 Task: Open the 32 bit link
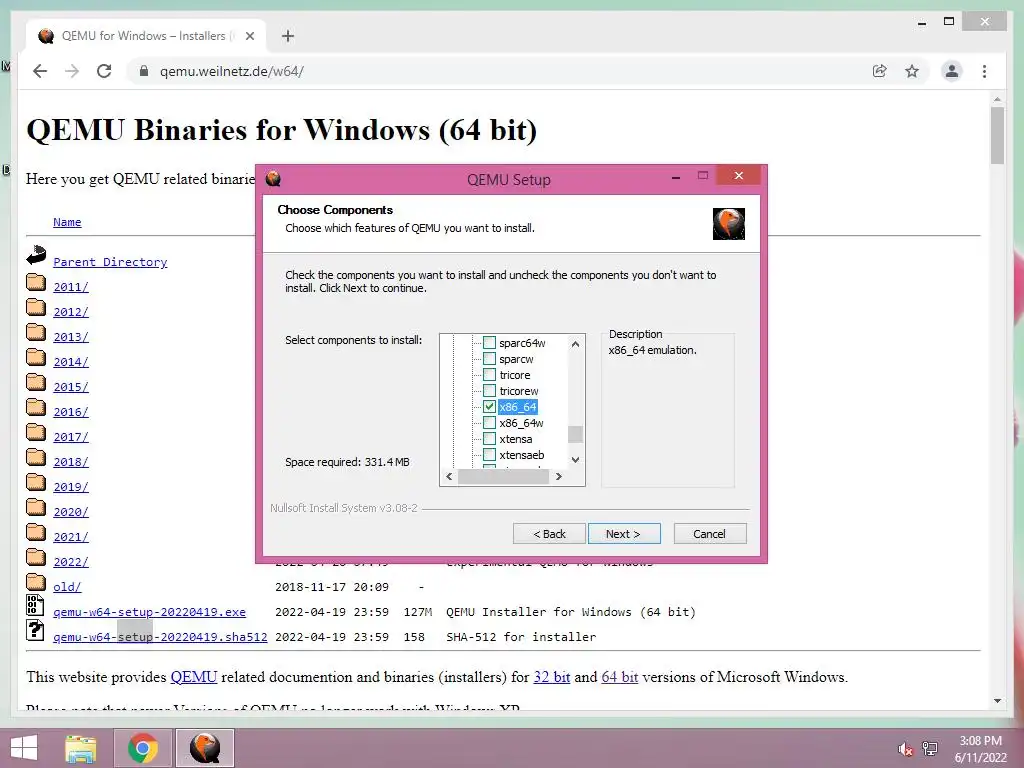(552, 677)
